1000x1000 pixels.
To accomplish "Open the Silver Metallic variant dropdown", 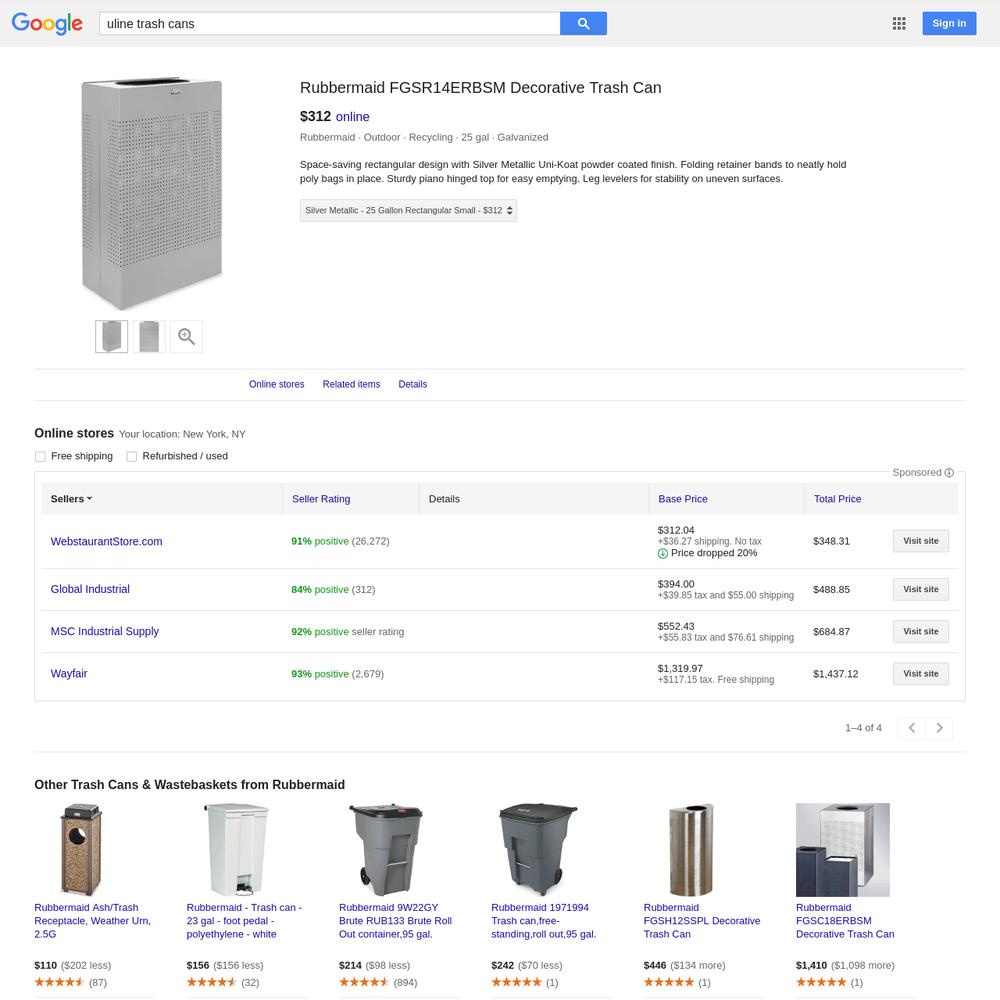I will click(408, 210).
